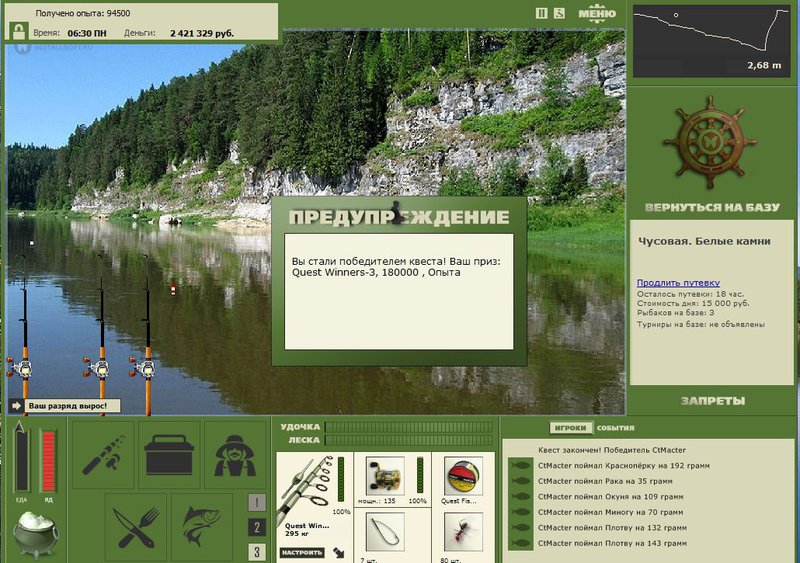The height and width of the screenshot is (563, 800).
Task: Open the fisherman profile icon
Action: coord(235,454)
